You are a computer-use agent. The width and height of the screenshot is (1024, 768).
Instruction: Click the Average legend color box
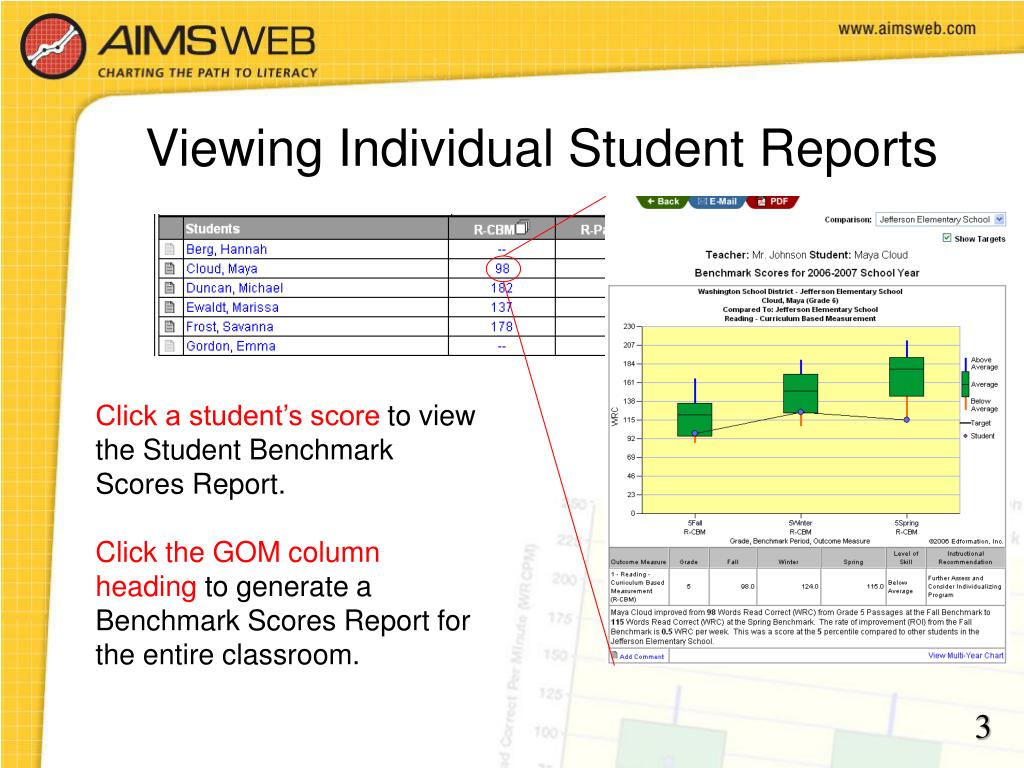(965, 384)
